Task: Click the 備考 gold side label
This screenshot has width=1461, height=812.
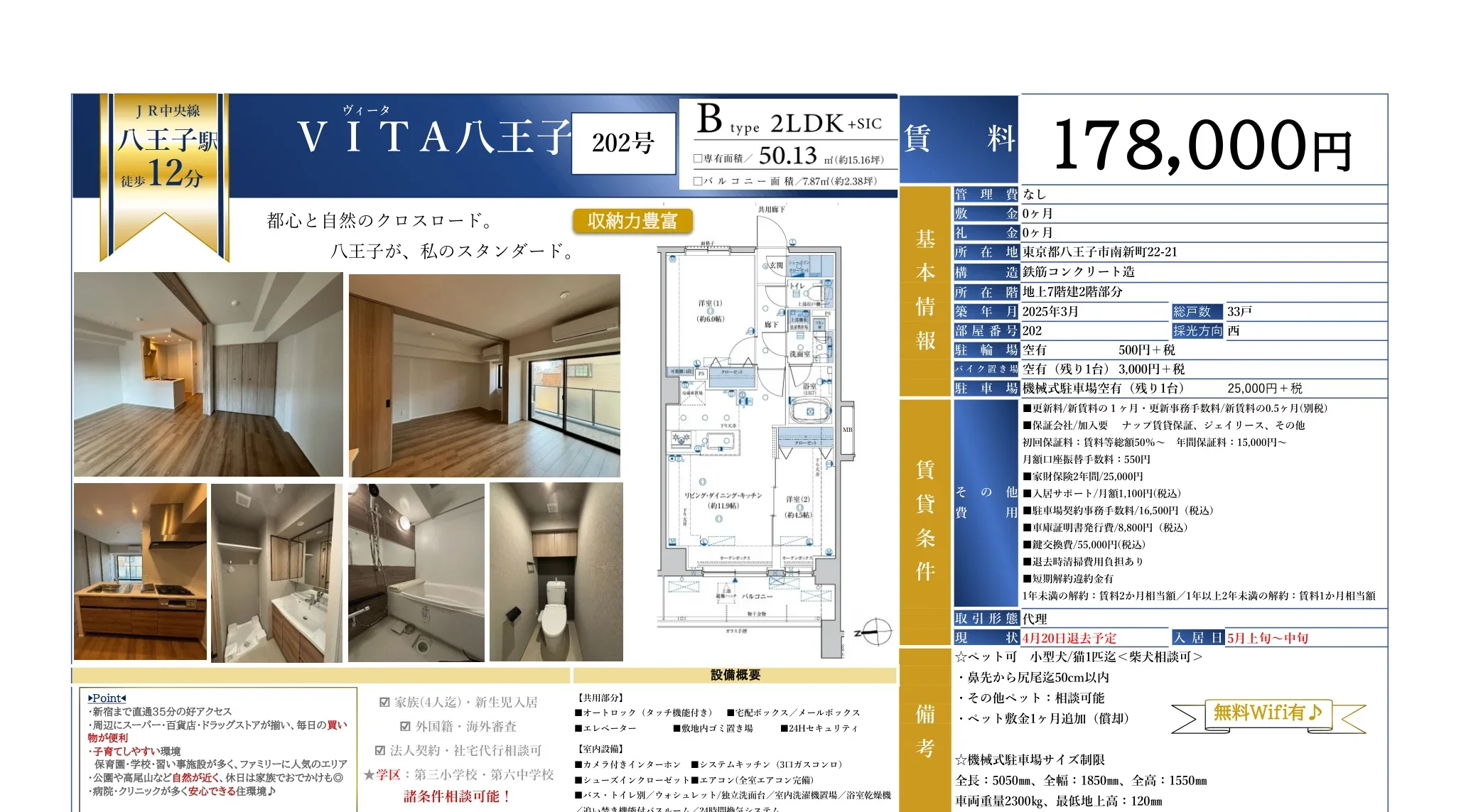Action: click(x=925, y=731)
